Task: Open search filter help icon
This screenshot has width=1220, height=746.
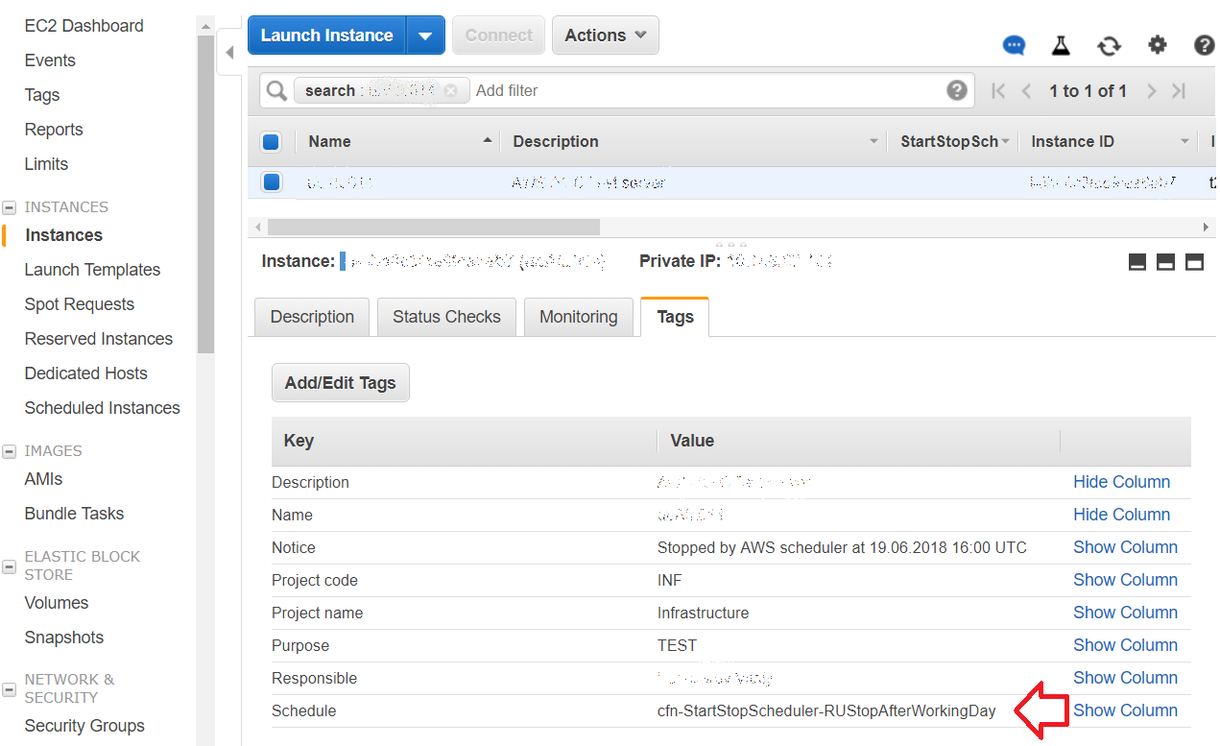Action: point(957,90)
